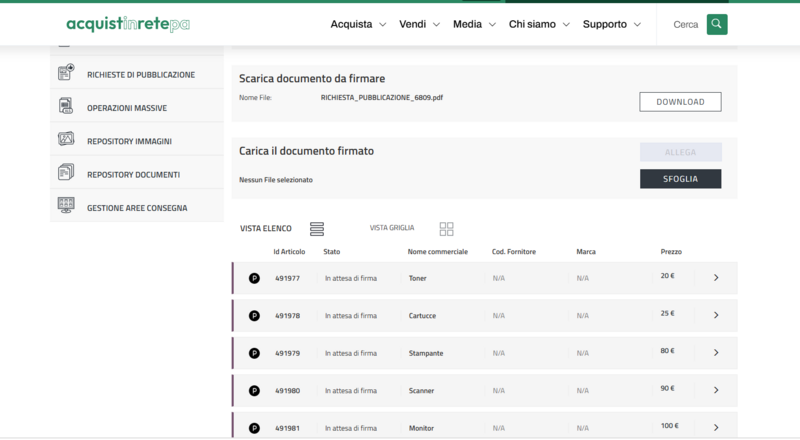Open details arrow for Toner row
This screenshot has width=800, height=440.
tap(716, 278)
